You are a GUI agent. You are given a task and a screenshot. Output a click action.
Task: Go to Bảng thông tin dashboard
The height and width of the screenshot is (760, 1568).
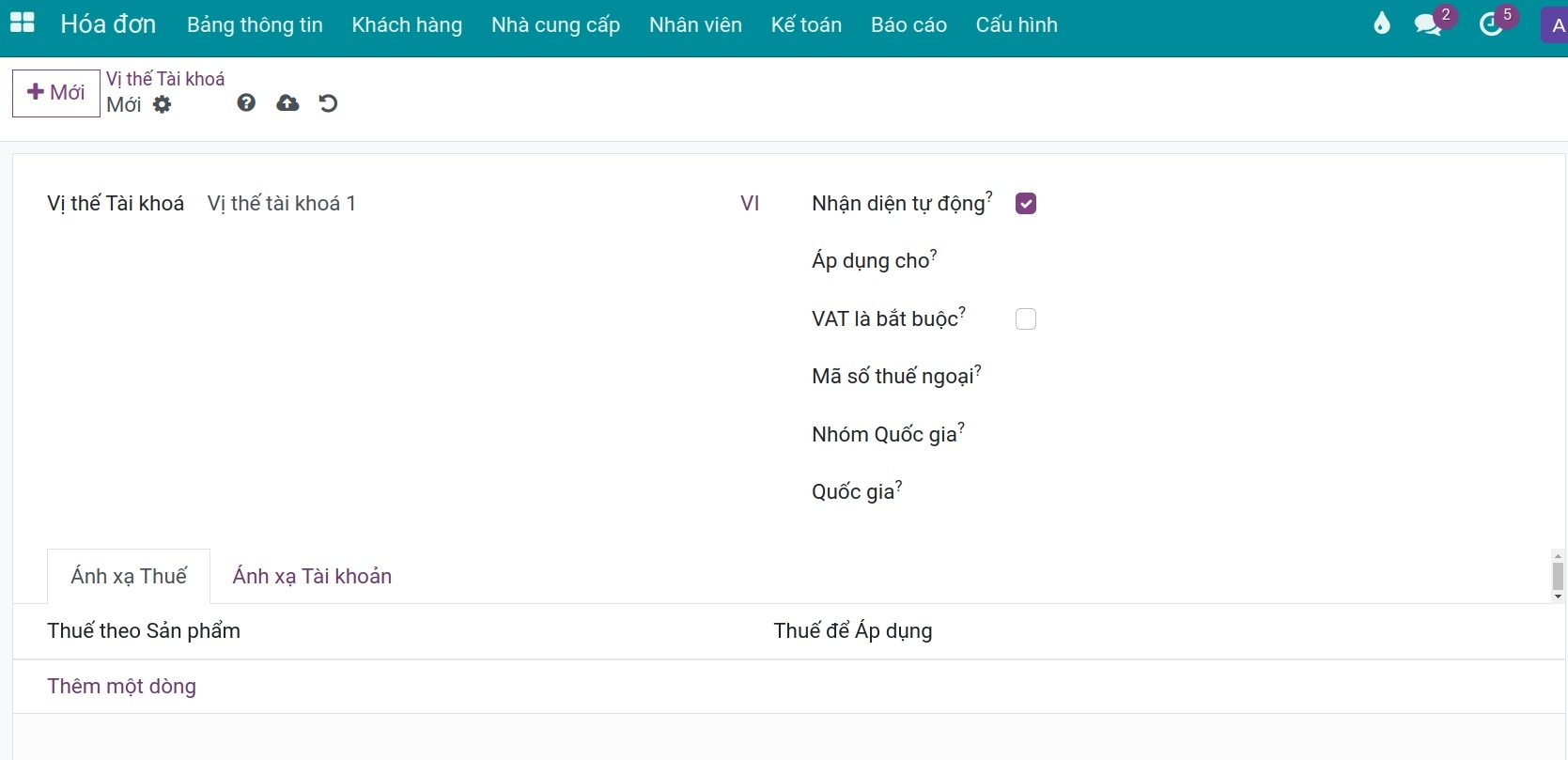255,25
